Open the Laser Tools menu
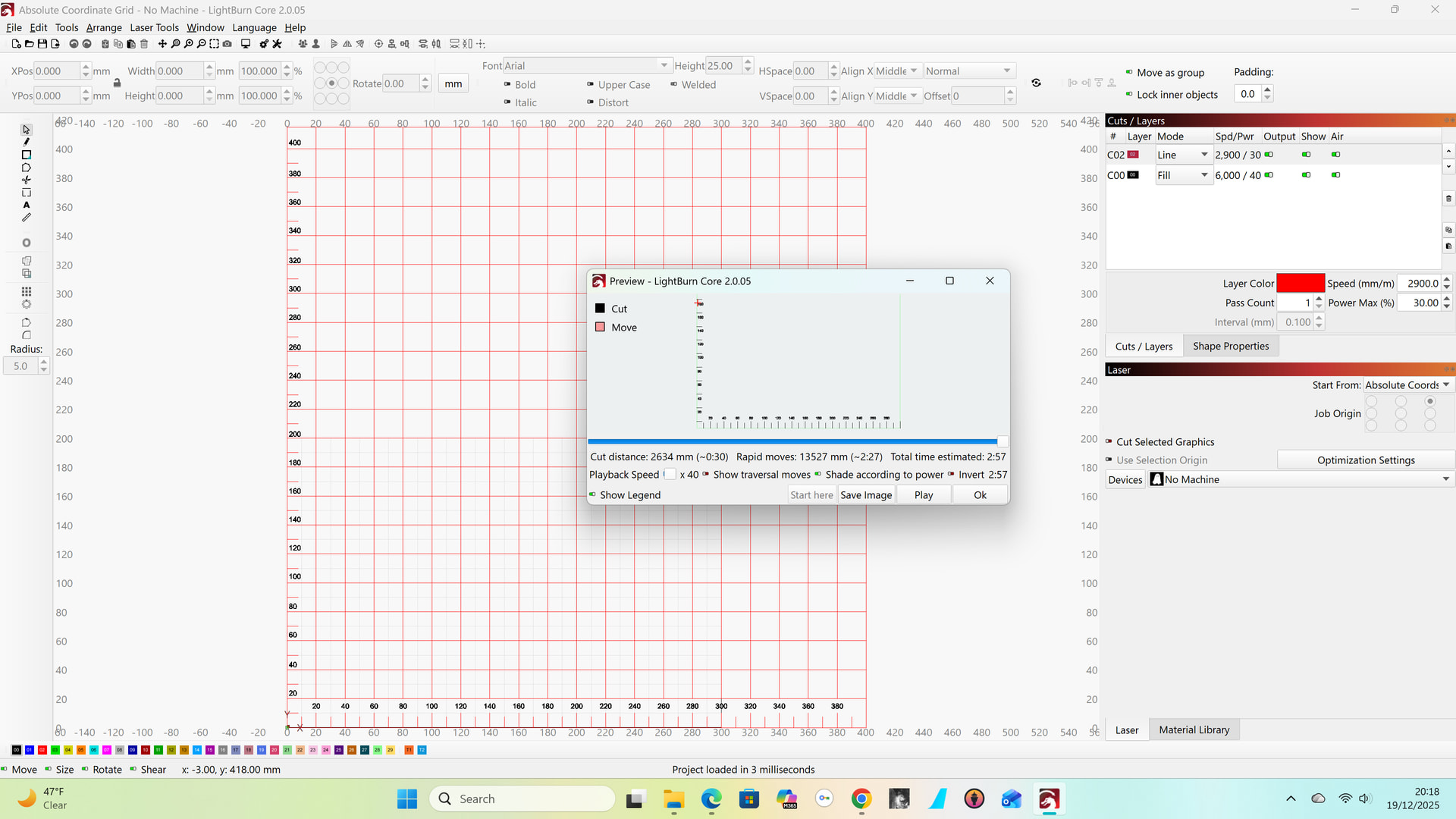The height and width of the screenshot is (819, 1456). 154,27
